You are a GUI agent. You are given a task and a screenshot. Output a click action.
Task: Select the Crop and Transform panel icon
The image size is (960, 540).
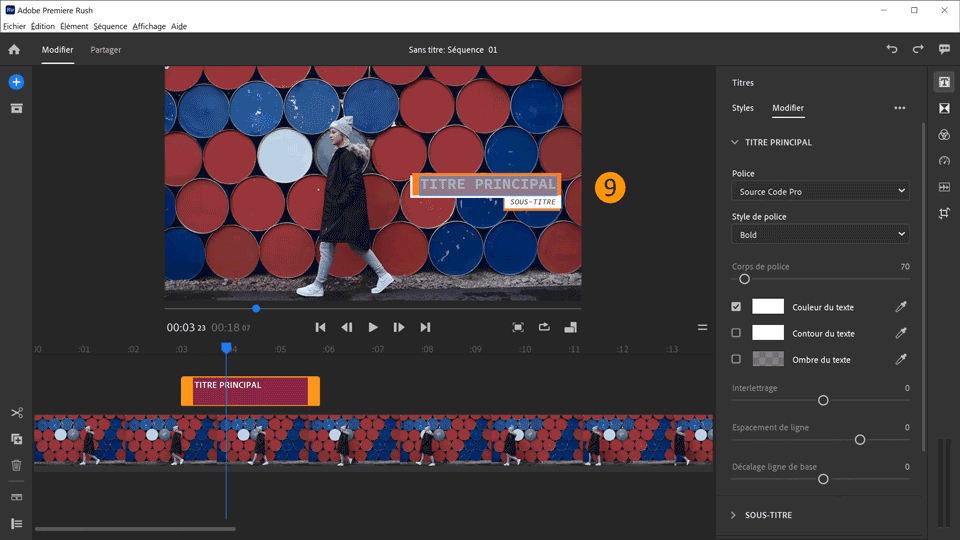(944, 213)
